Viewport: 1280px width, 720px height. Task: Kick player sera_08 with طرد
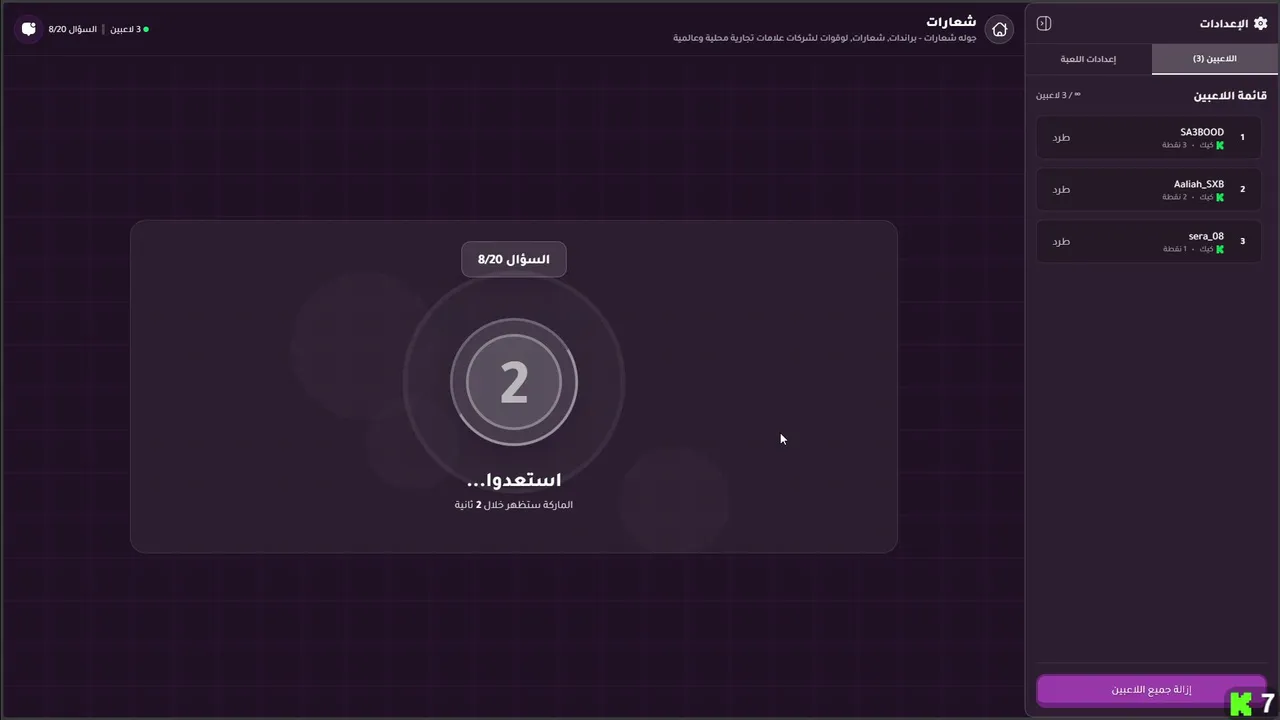[1061, 241]
